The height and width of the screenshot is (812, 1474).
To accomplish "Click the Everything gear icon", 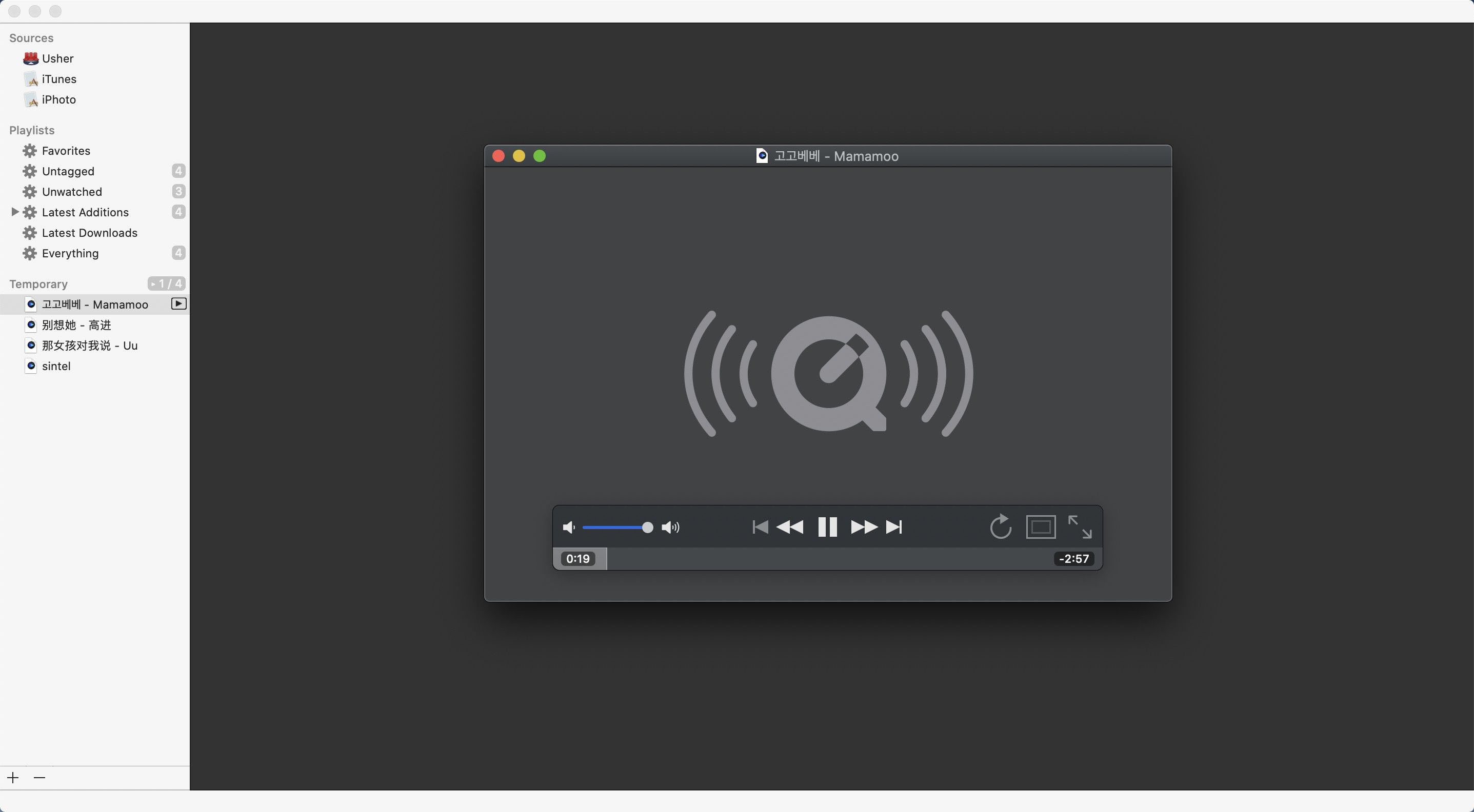I will click(30, 254).
